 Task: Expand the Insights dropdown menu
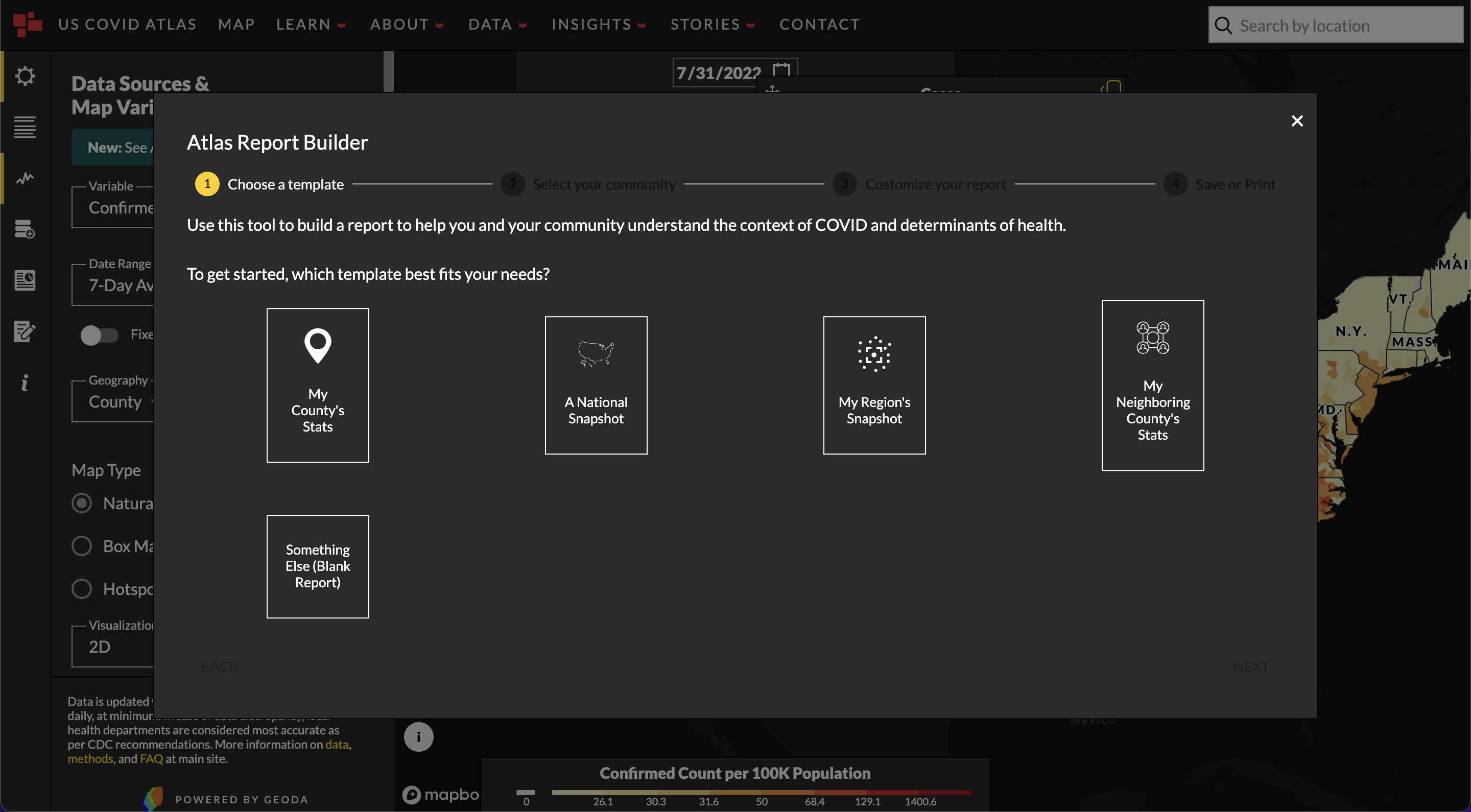coord(598,25)
